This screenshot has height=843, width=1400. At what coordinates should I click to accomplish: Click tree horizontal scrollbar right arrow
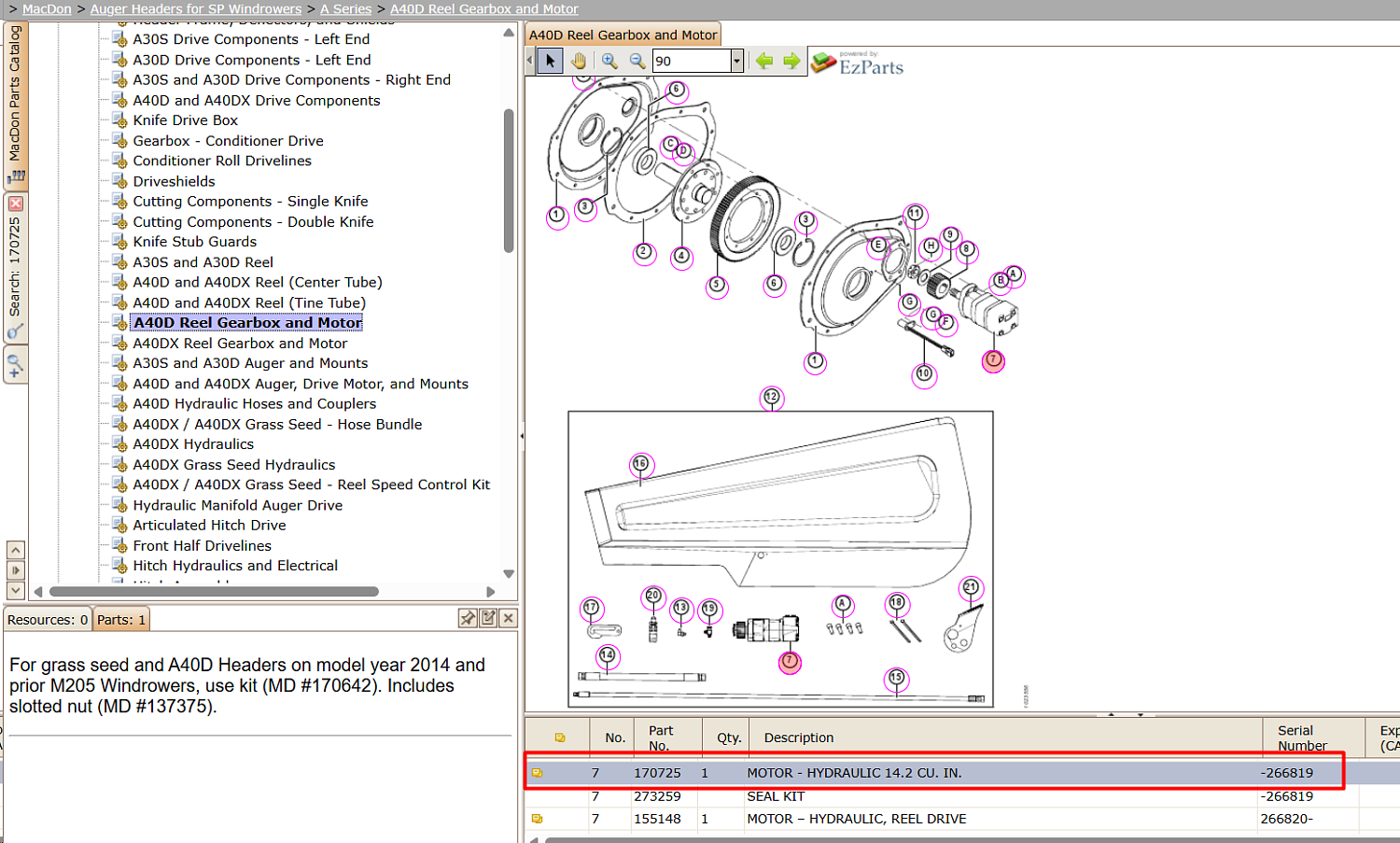491,592
